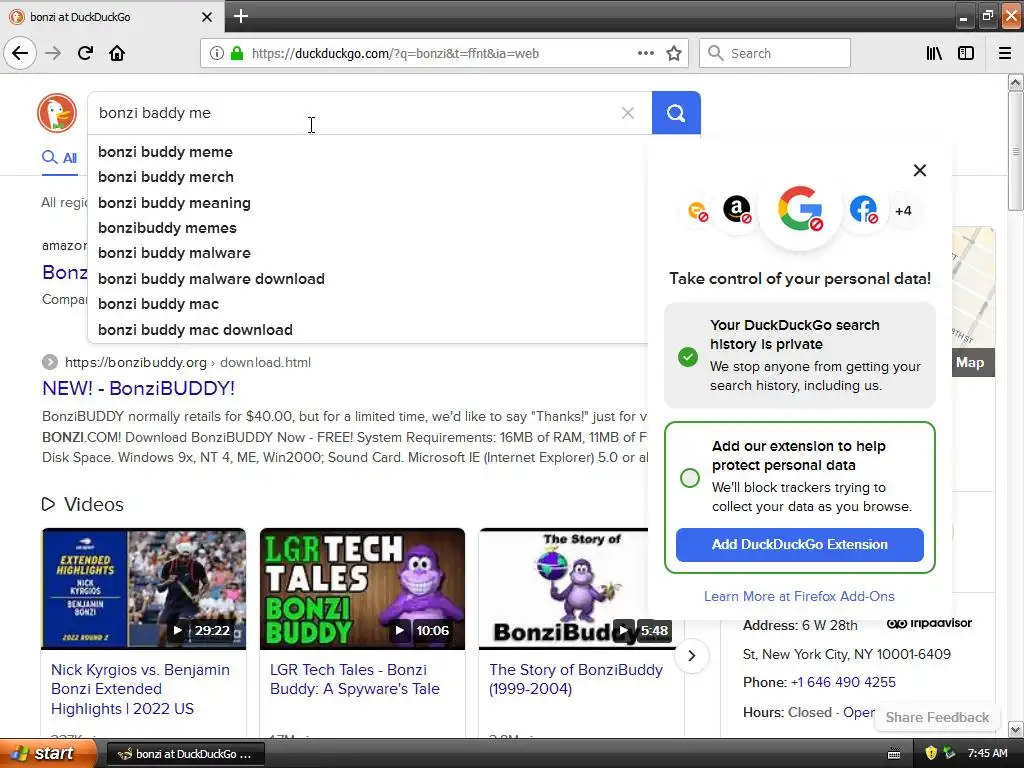
Task: Click the Amazon tracker icon
Action: click(x=737, y=210)
